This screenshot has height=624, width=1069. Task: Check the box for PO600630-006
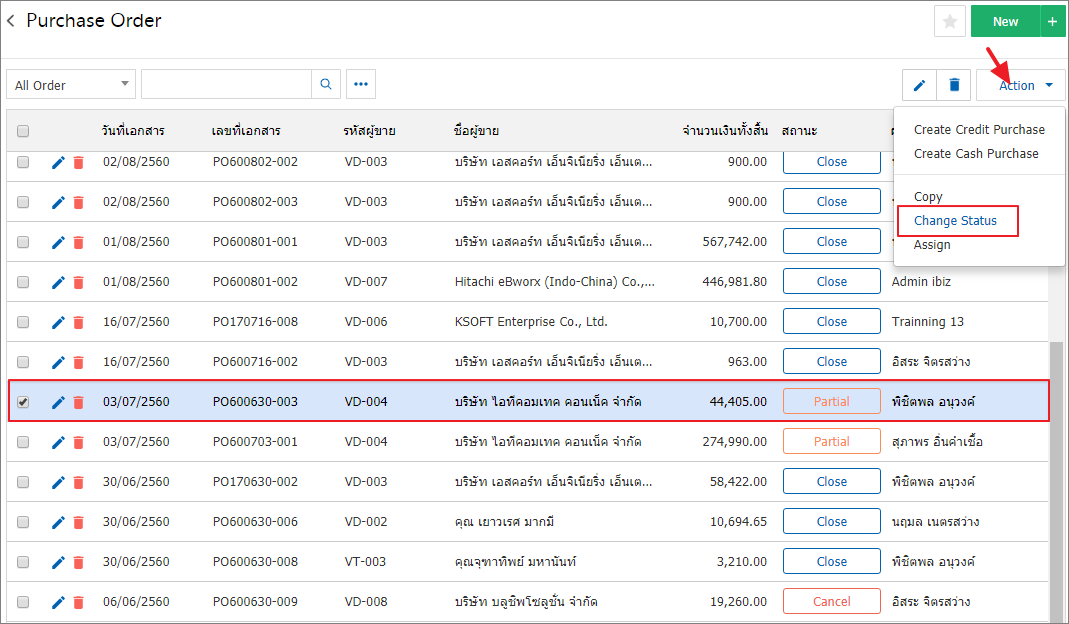23,522
